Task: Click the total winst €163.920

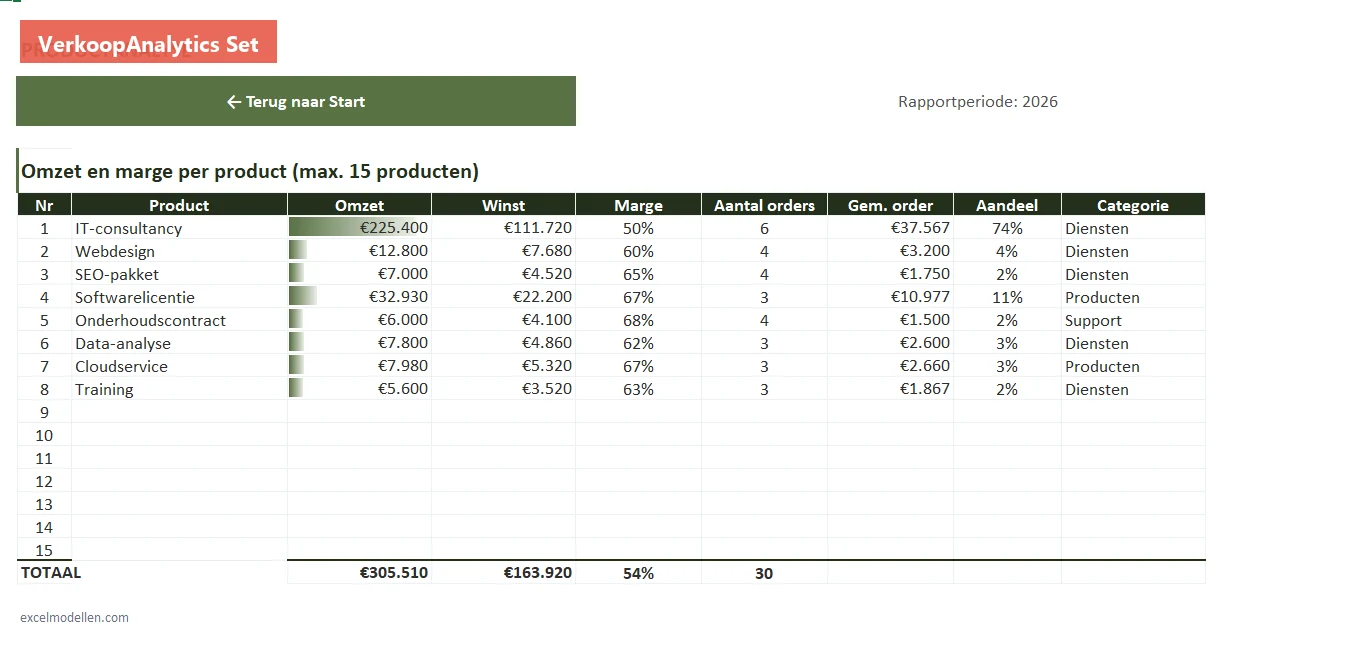Action: point(503,573)
